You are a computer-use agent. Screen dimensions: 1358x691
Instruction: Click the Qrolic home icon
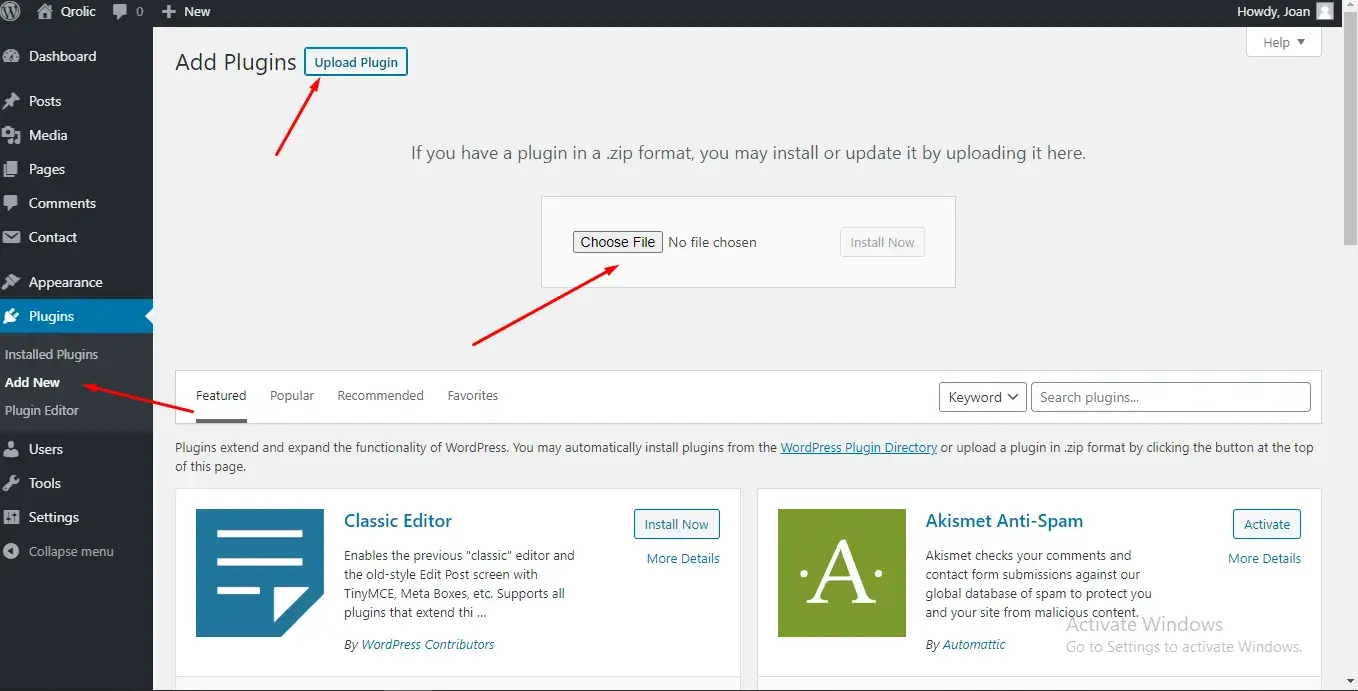click(x=45, y=12)
